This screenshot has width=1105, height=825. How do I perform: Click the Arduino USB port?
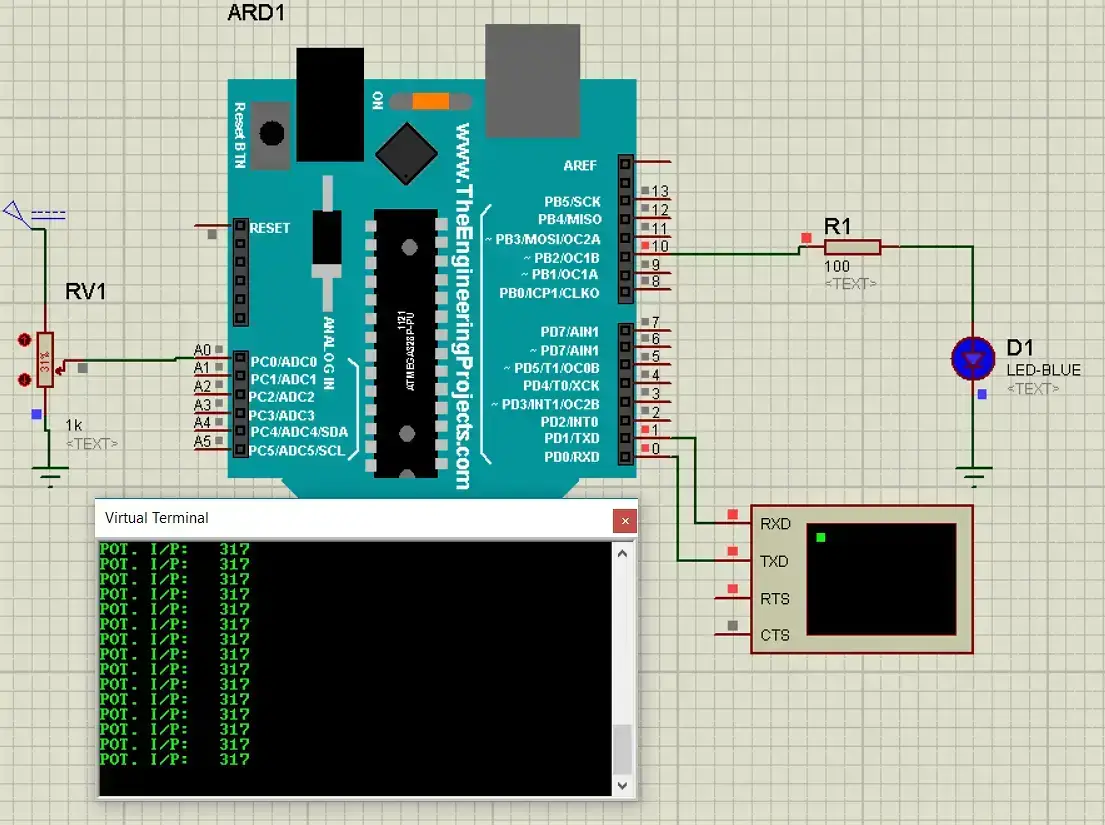[x=533, y=80]
